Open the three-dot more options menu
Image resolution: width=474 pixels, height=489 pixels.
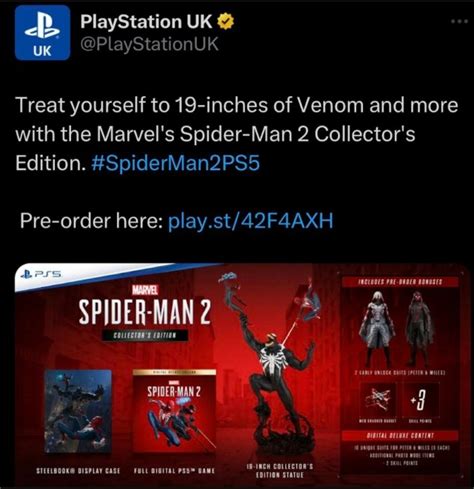coord(459,22)
